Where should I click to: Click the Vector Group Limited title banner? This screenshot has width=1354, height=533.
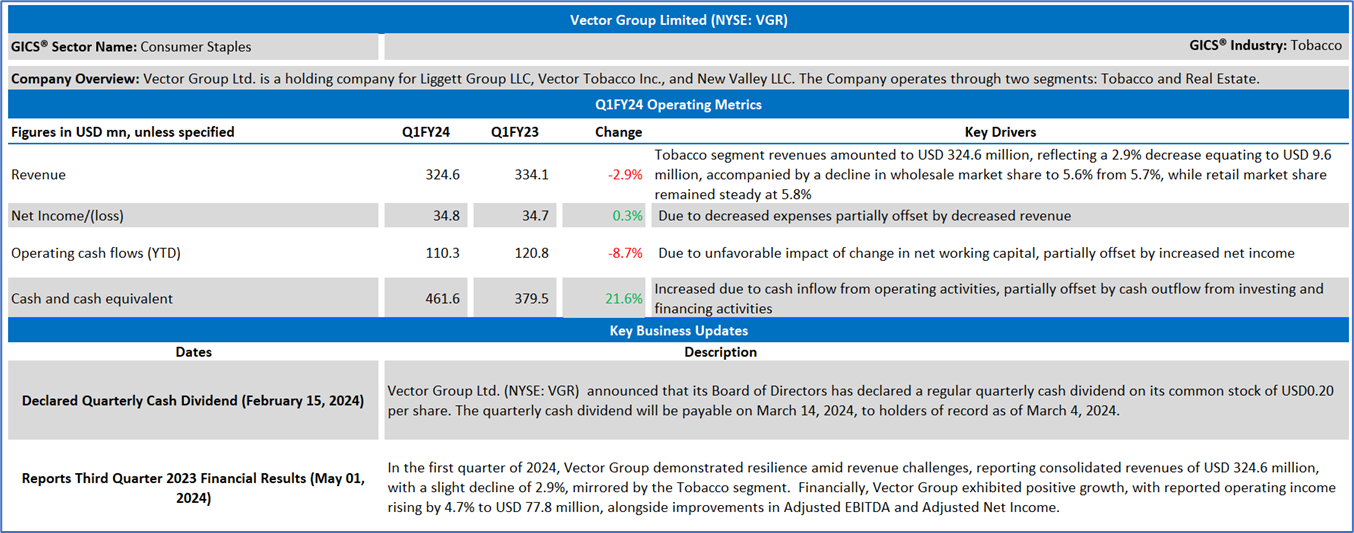(677, 19)
